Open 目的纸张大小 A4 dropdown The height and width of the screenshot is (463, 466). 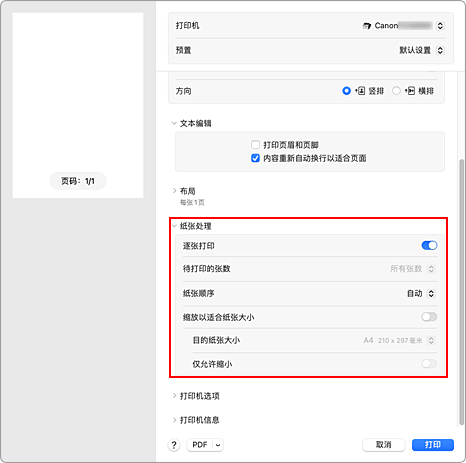click(x=431, y=340)
